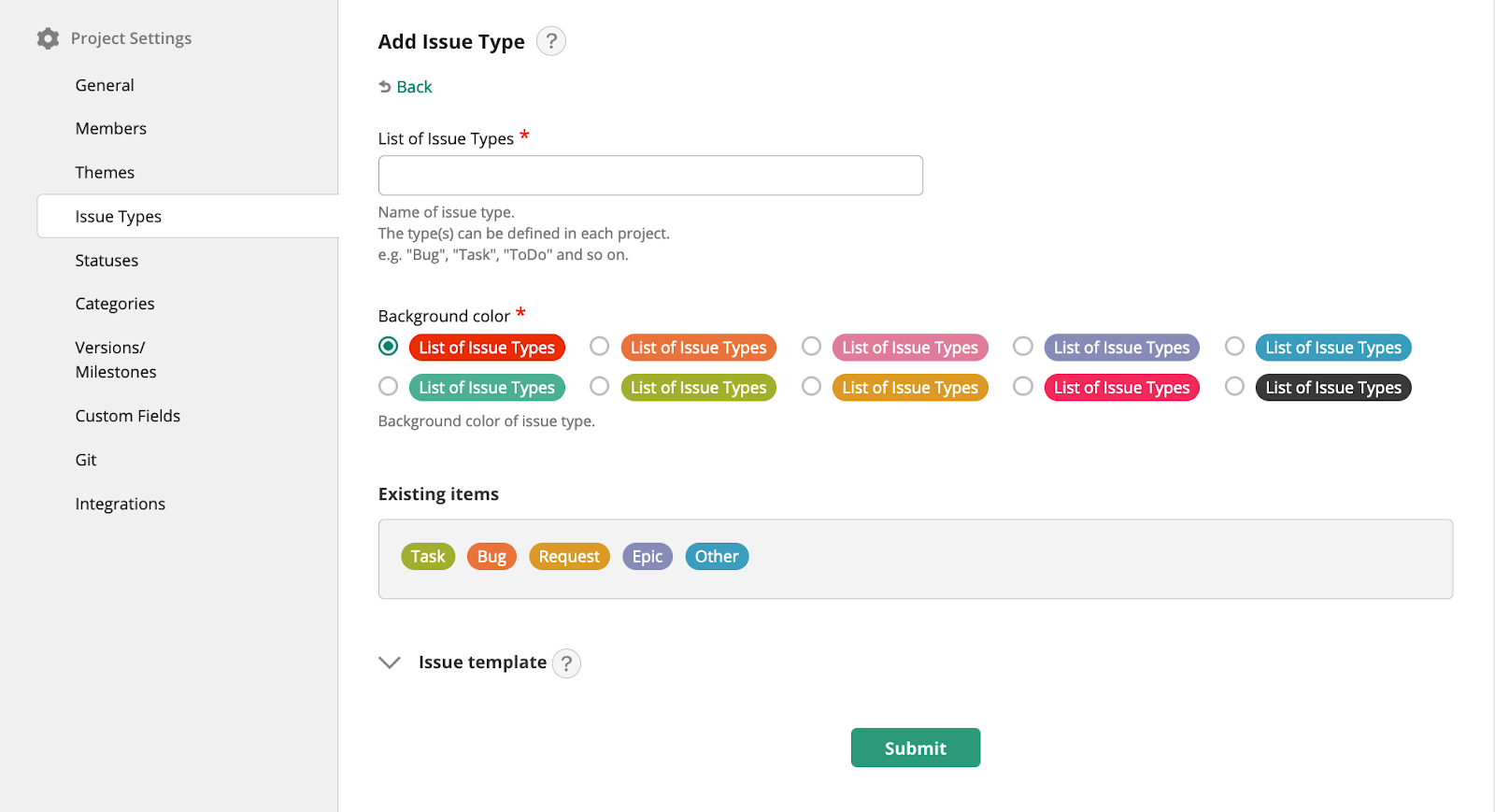Select the orange background color radio button
1495x812 pixels.
click(x=600, y=347)
